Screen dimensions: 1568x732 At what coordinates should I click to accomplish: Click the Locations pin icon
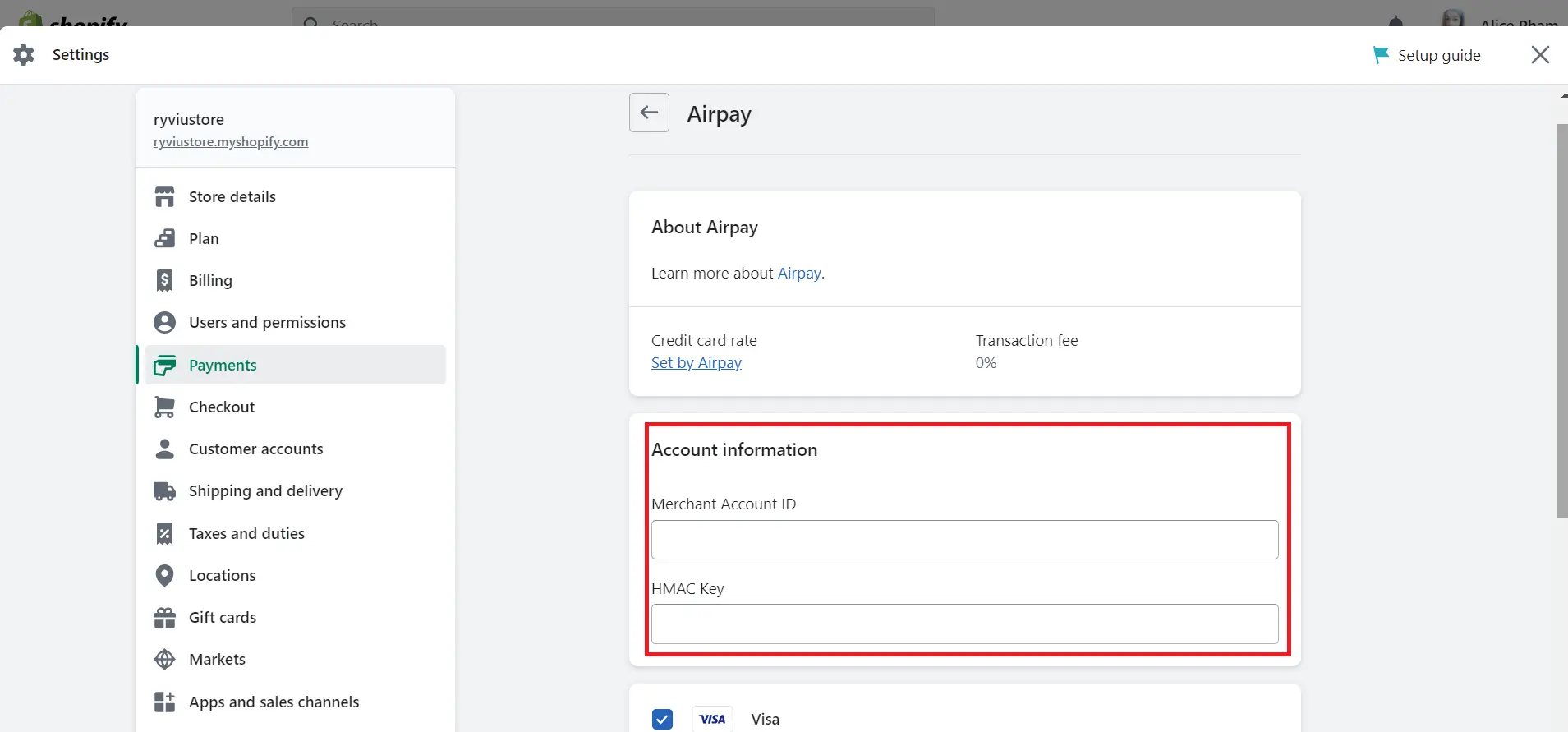point(164,576)
